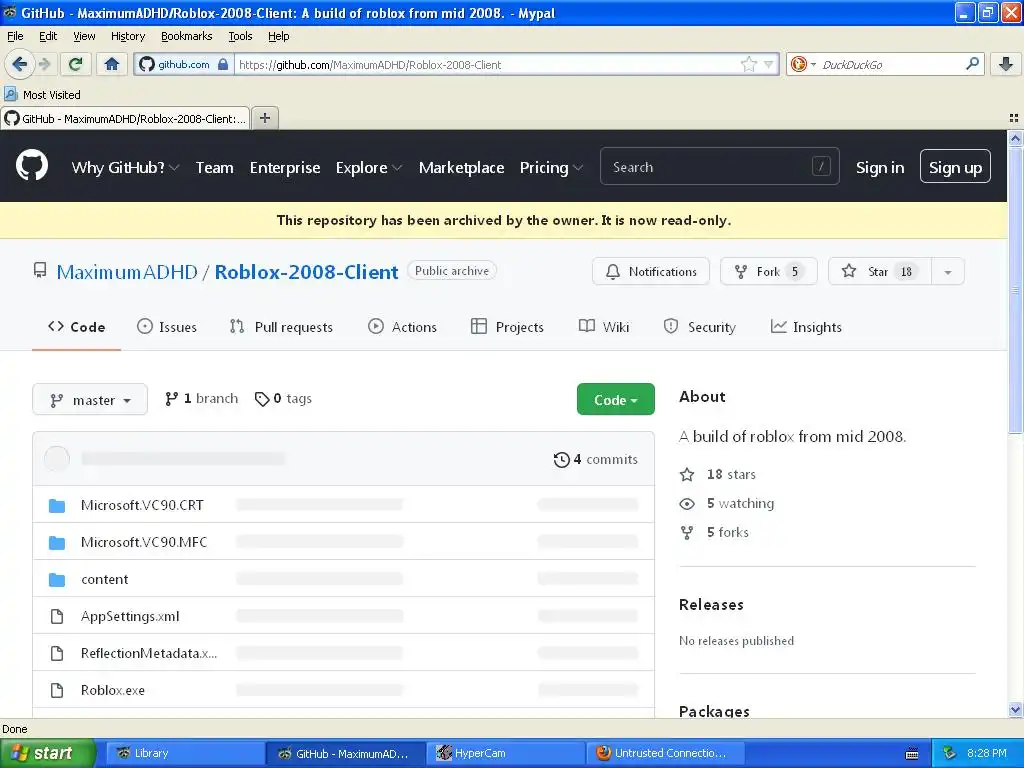The image size is (1024, 768).
Task: Switch to the Security tab
Action: click(699, 327)
